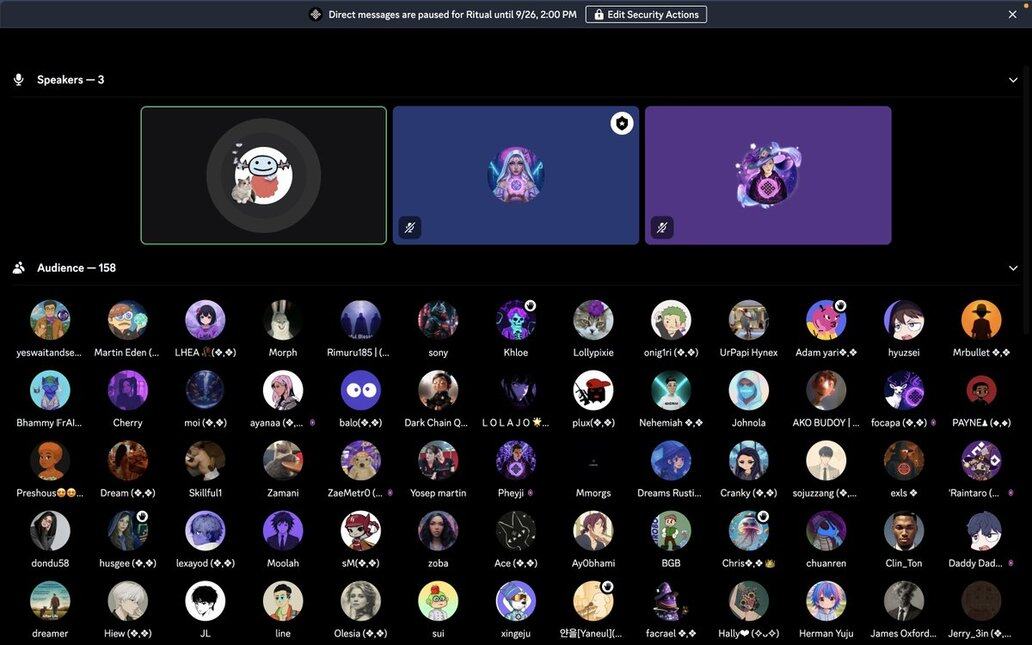Select audience member Zamani
This screenshot has height=645, width=1032.
(283, 461)
